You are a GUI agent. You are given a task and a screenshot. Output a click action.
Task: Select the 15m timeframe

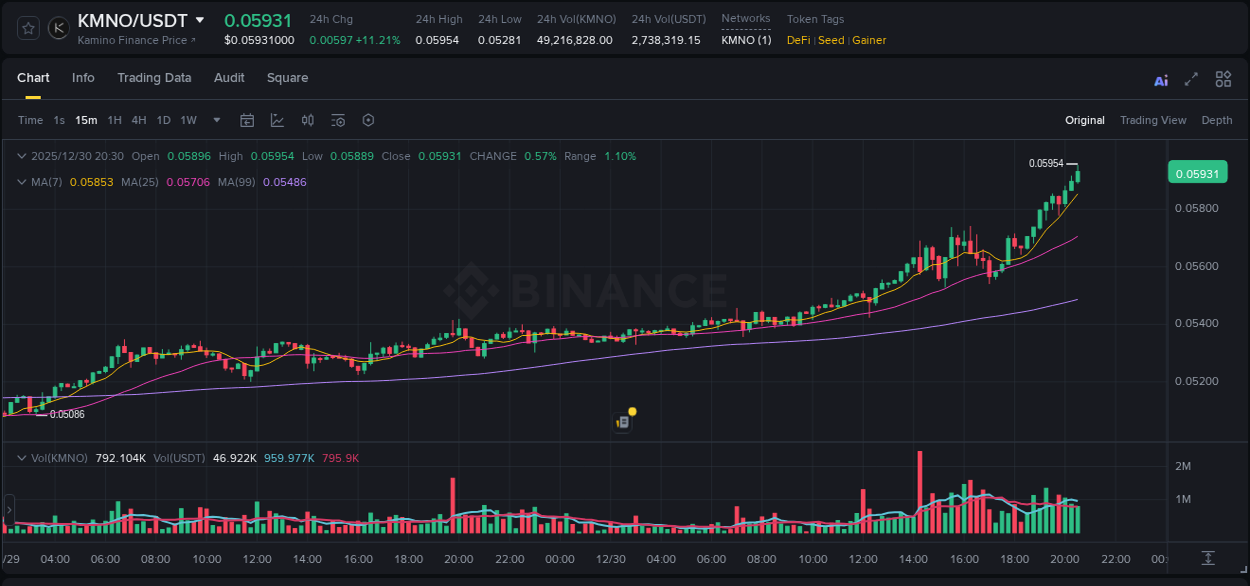coord(86,120)
